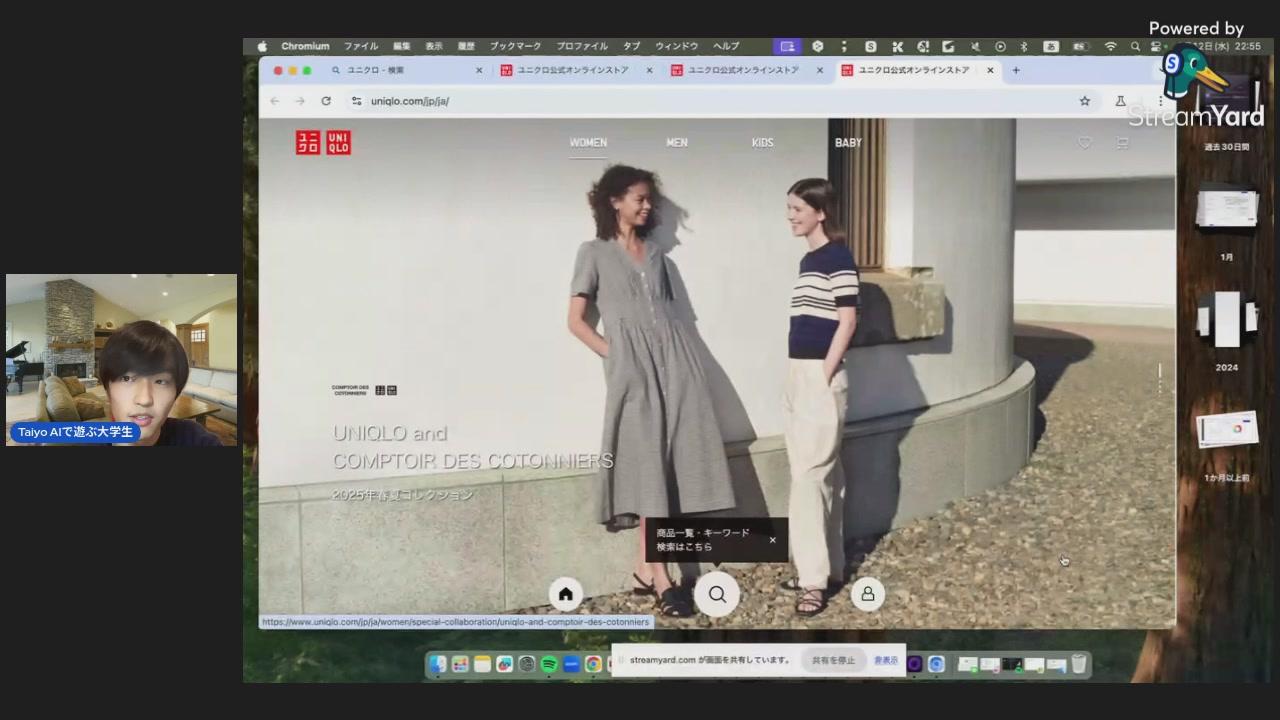Viewport: 1280px width, 720px height.
Task: Select the BABY category
Action: pos(848,143)
